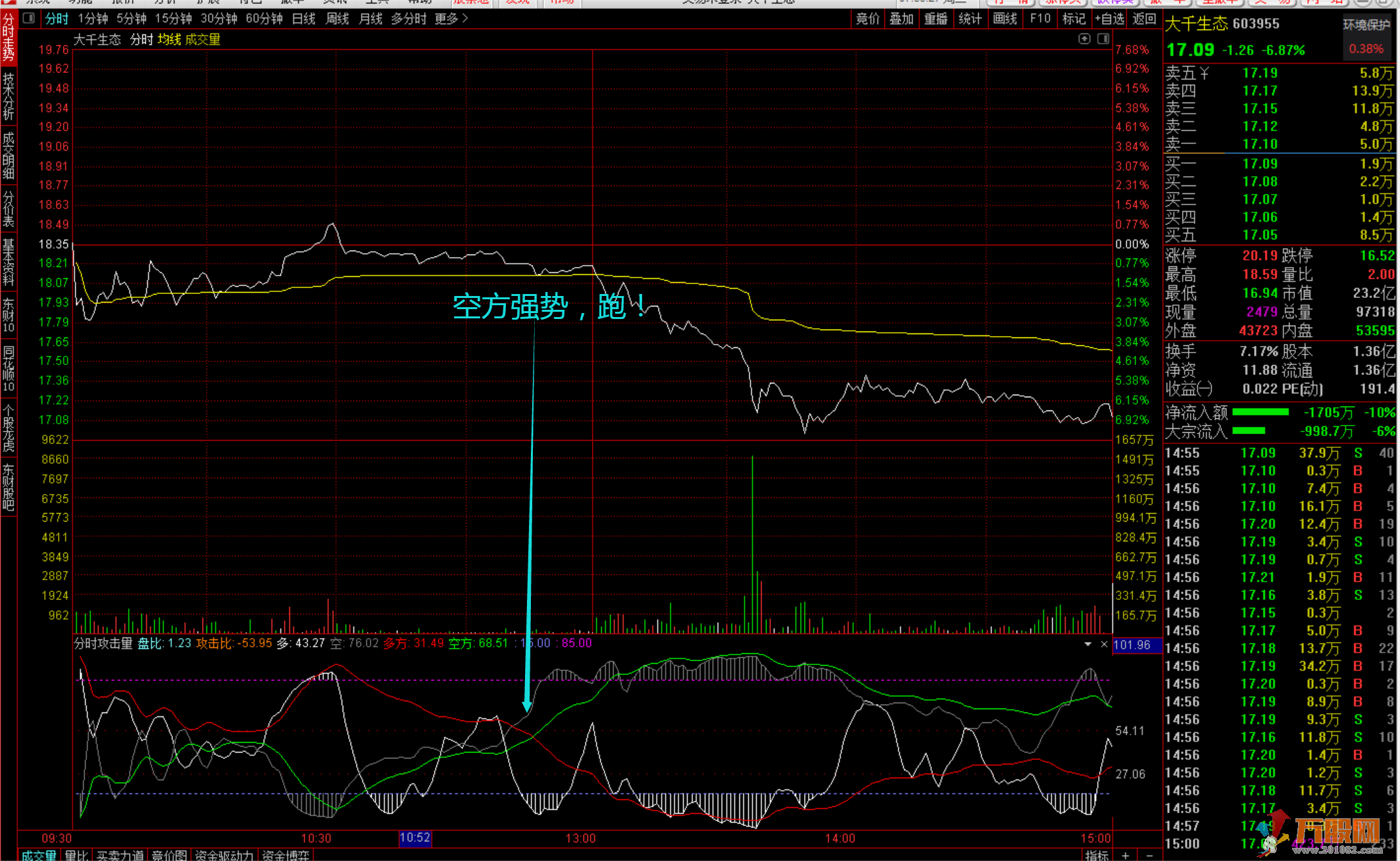Close the 分时攻击量 indicator panel

pos(1105,644)
